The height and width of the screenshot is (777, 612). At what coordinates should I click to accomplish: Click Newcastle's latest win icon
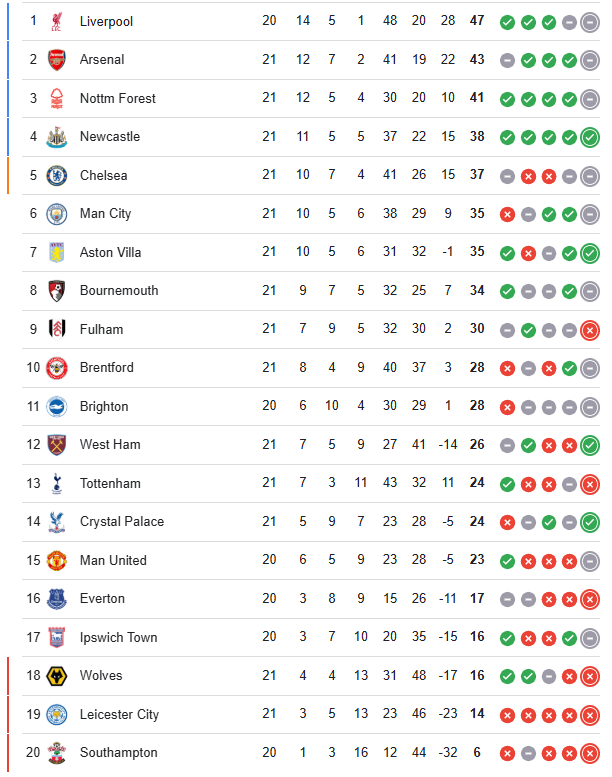point(590,137)
